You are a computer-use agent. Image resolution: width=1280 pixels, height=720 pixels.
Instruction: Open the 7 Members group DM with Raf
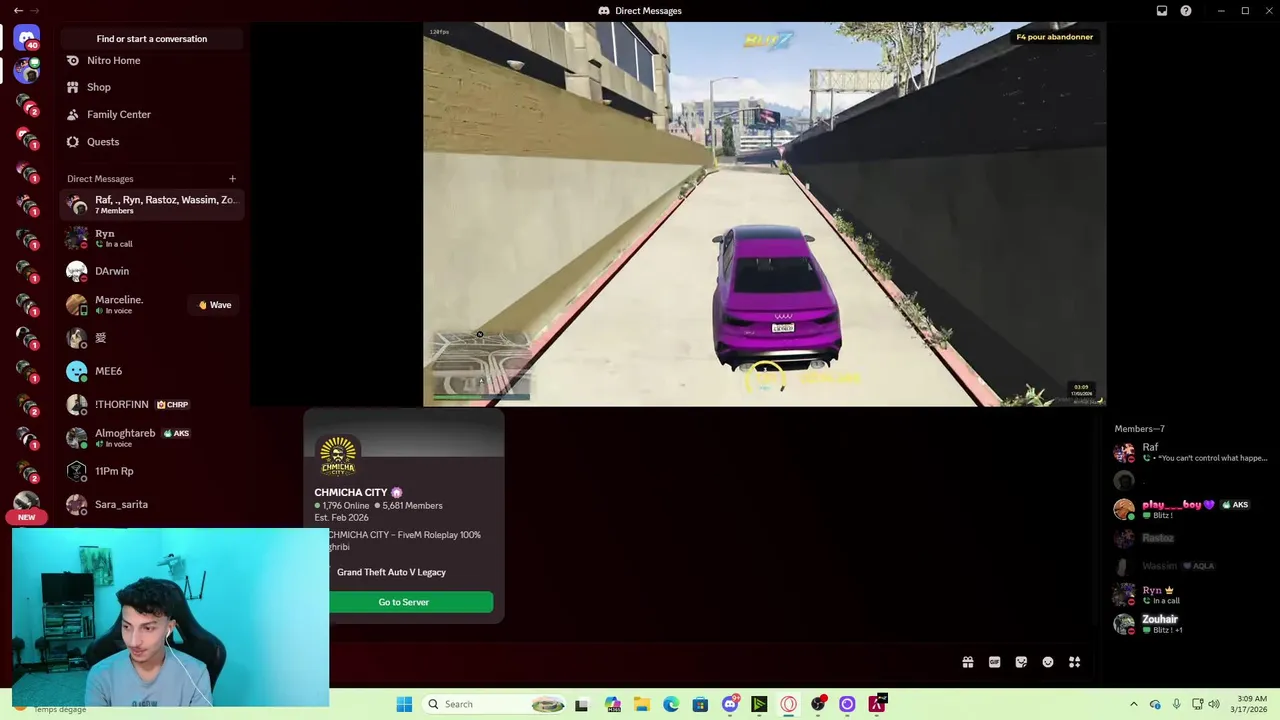click(151, 205)
